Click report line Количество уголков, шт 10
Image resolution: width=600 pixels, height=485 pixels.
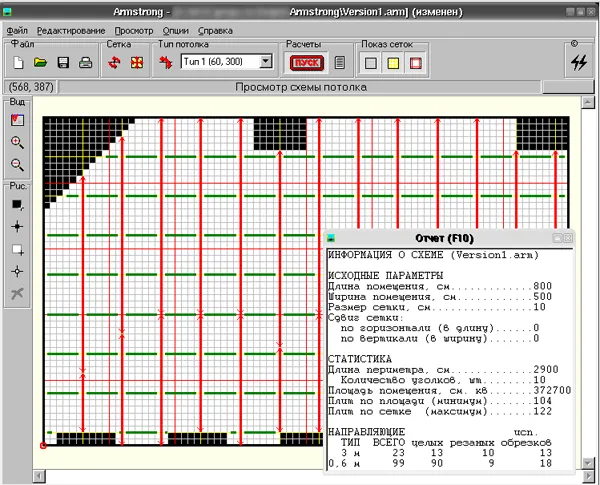(x=443, y=380)
